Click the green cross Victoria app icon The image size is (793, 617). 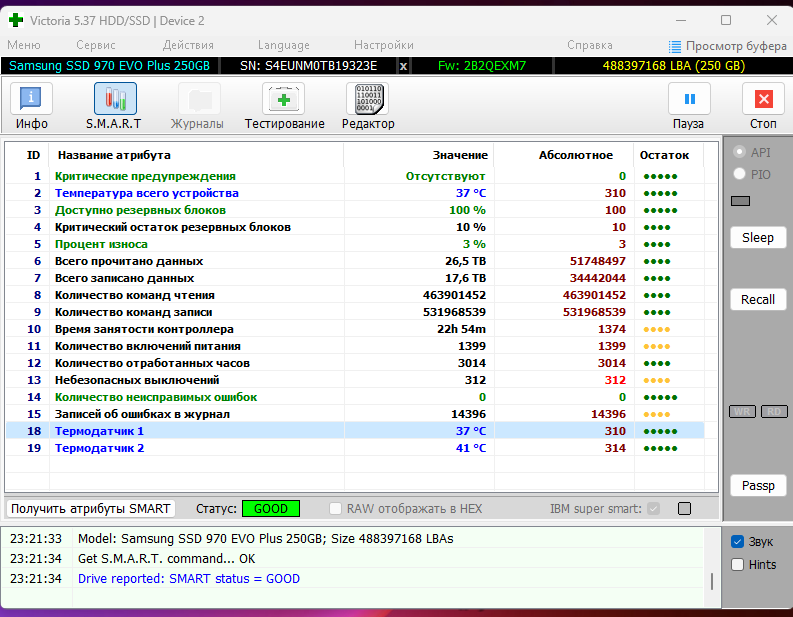(16, 20)
